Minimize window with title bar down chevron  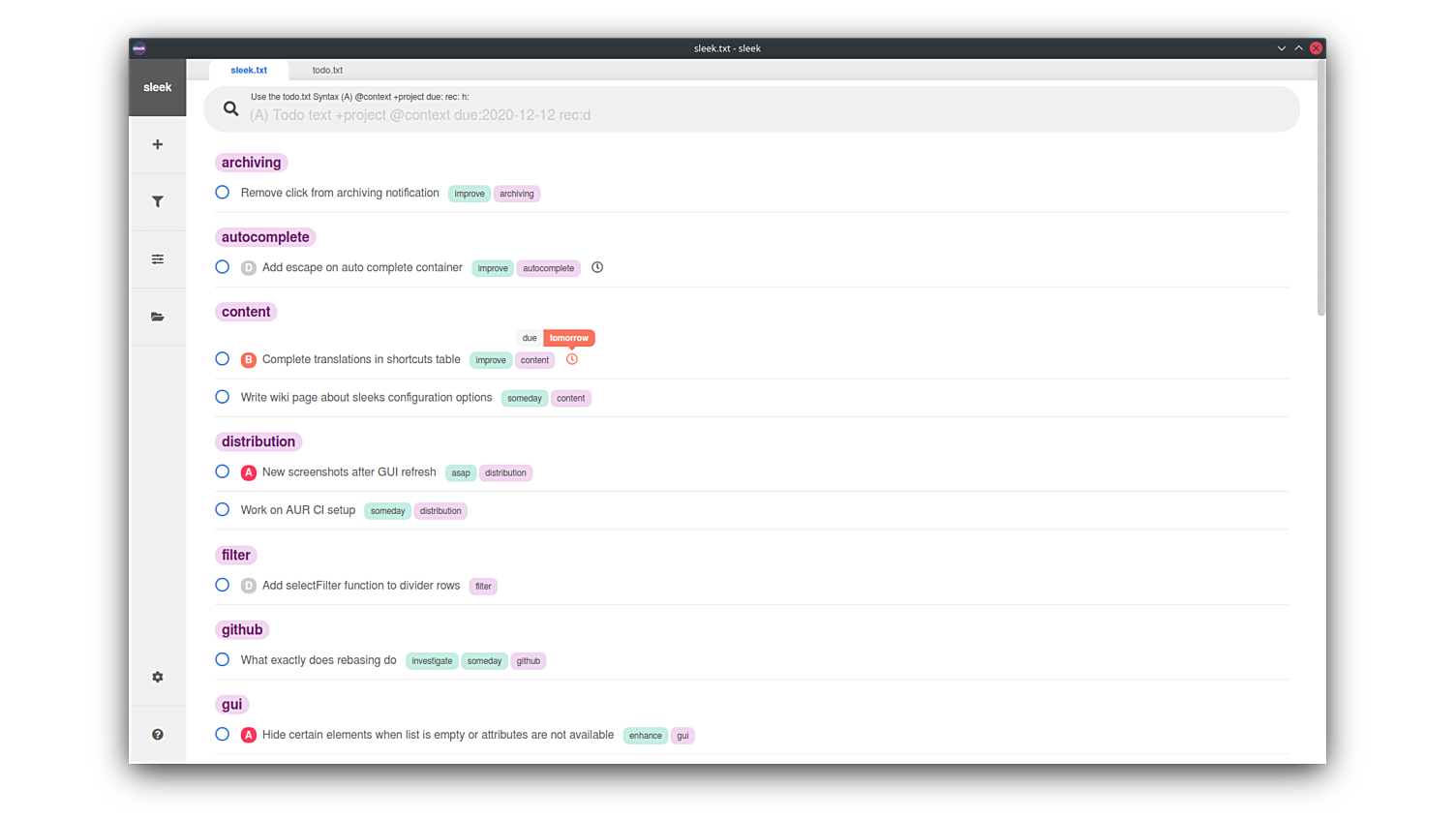click(x=1282, y=48)
